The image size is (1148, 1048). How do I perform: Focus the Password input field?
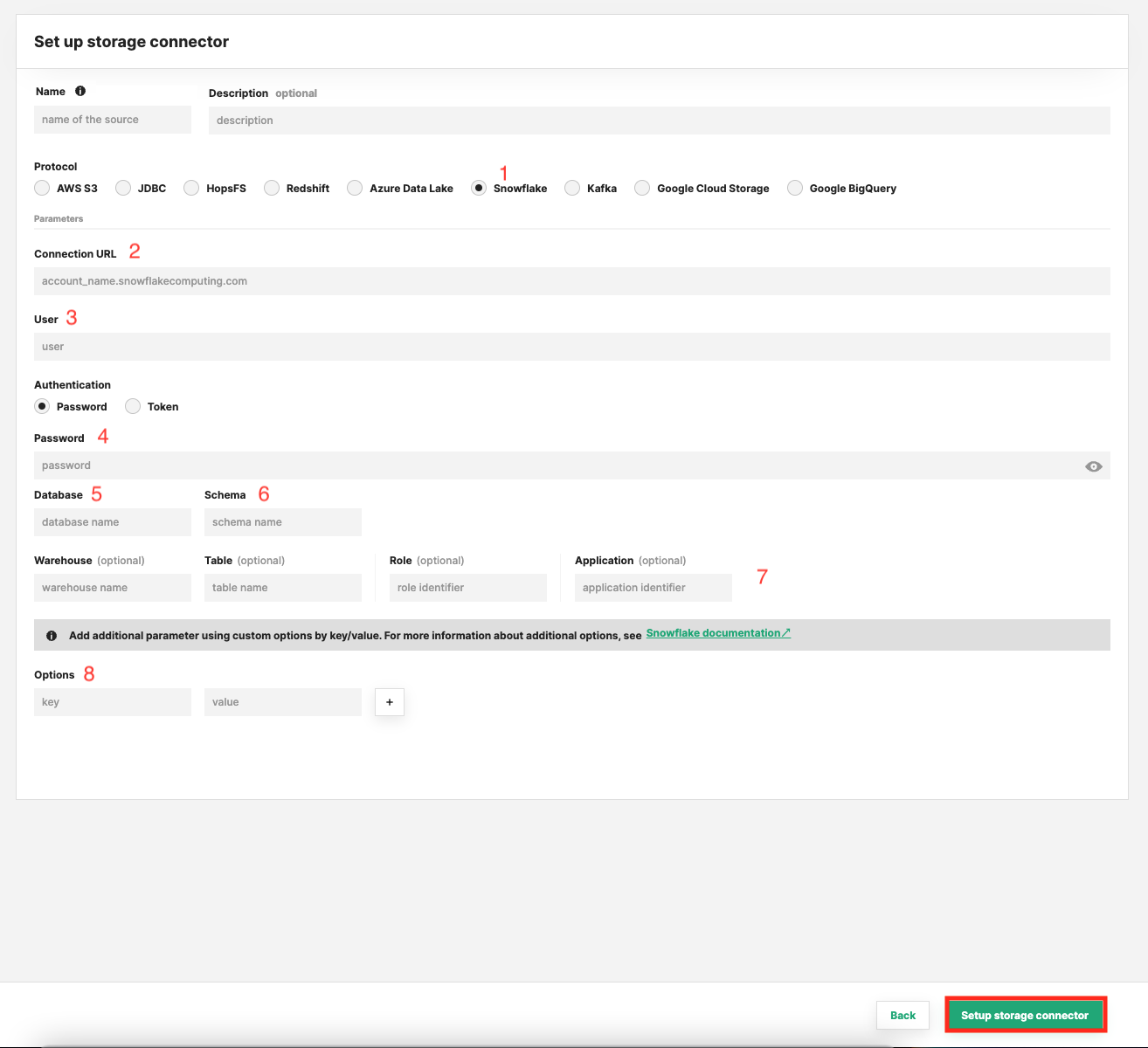click(x=572, y=465)
